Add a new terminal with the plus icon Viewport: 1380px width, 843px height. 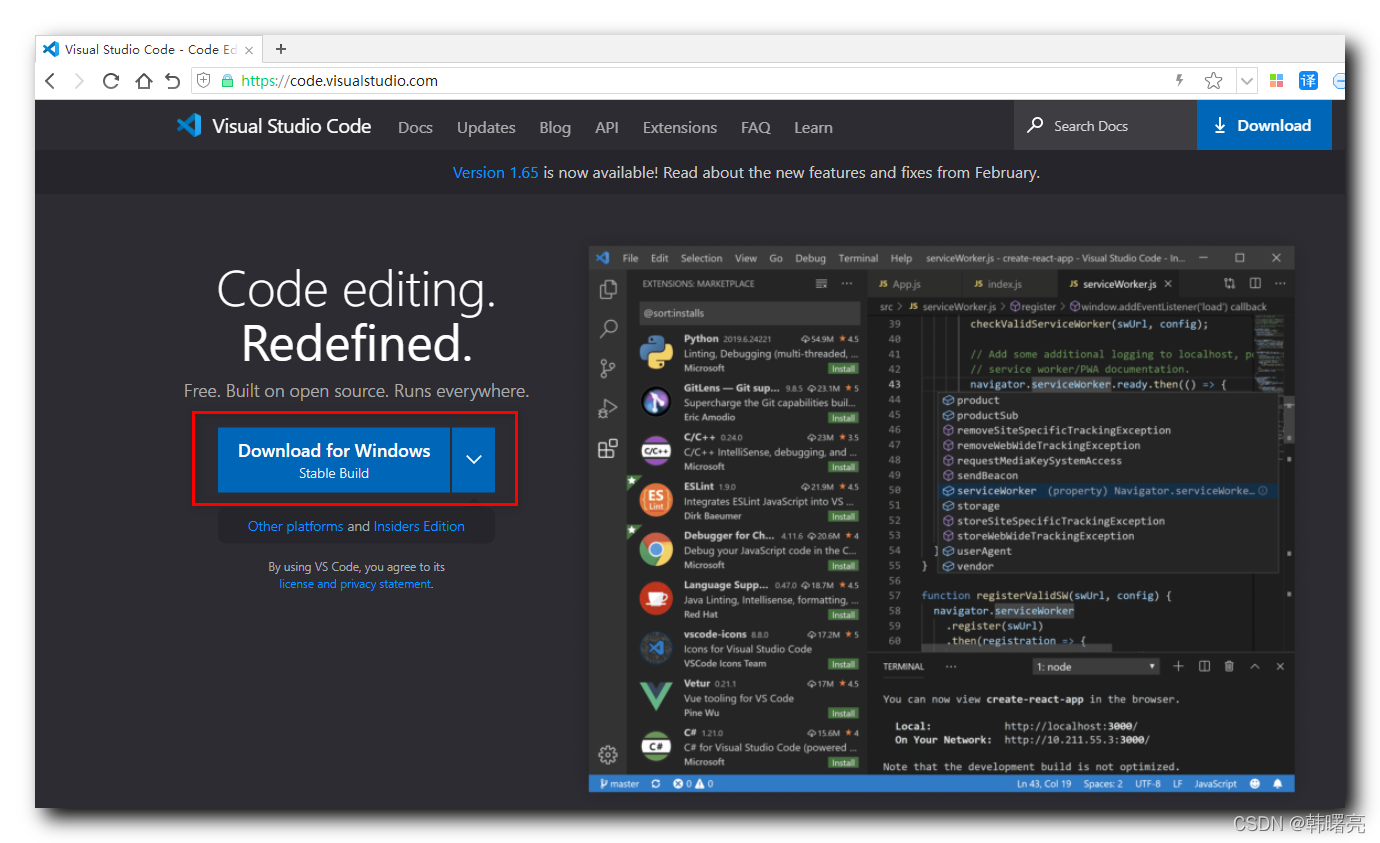click(1178, 667)
